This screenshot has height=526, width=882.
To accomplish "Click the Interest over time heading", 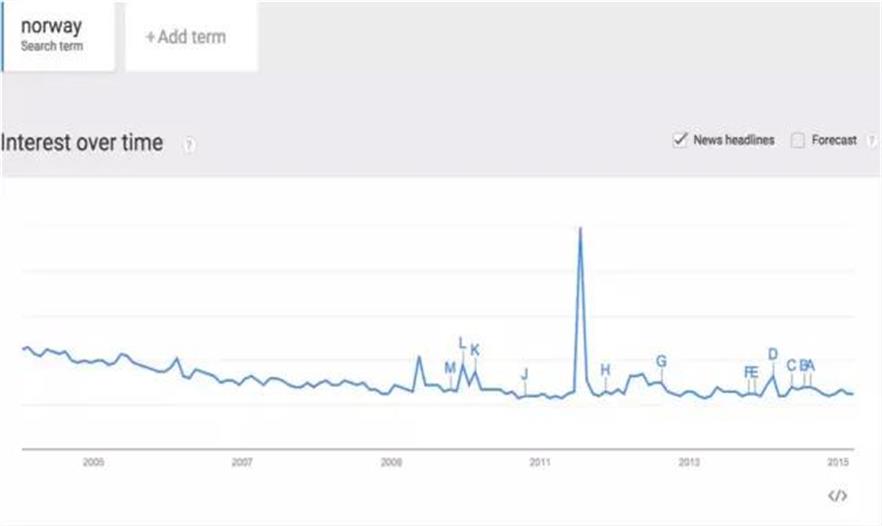I will [x=82, y=143].
